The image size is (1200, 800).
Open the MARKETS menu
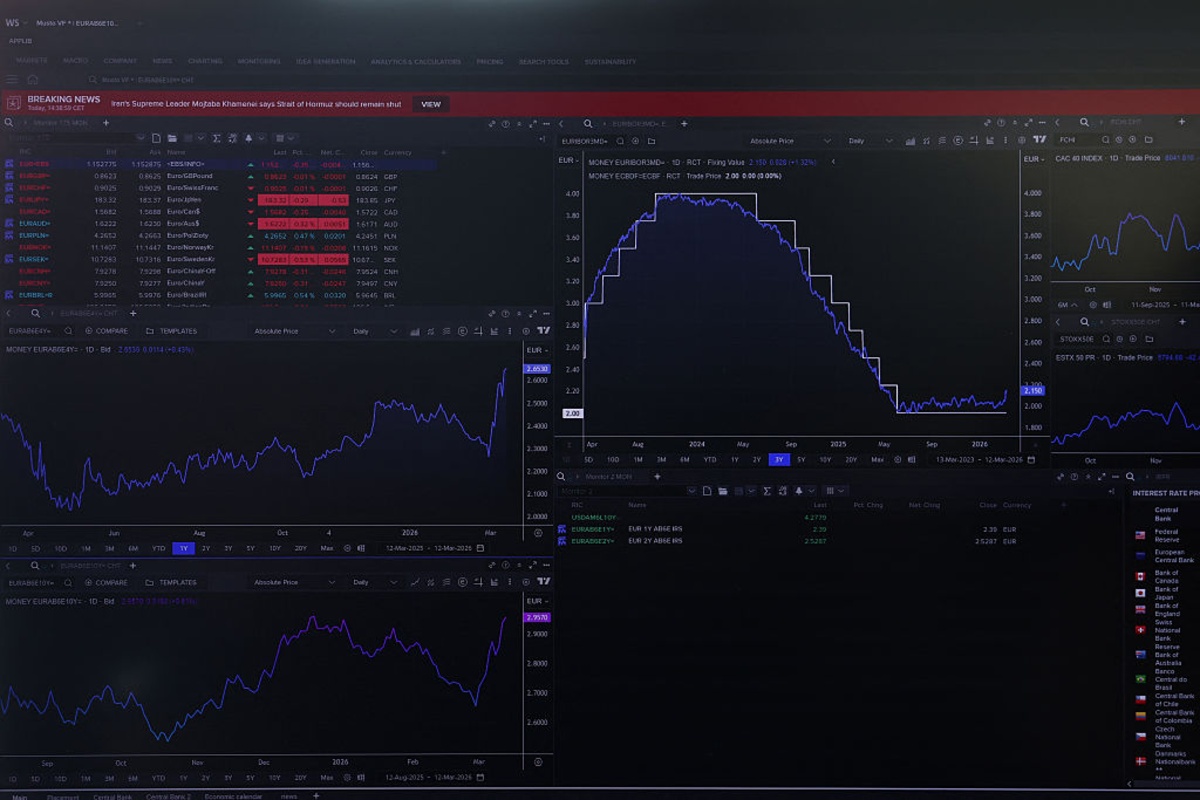pos(31,61)
